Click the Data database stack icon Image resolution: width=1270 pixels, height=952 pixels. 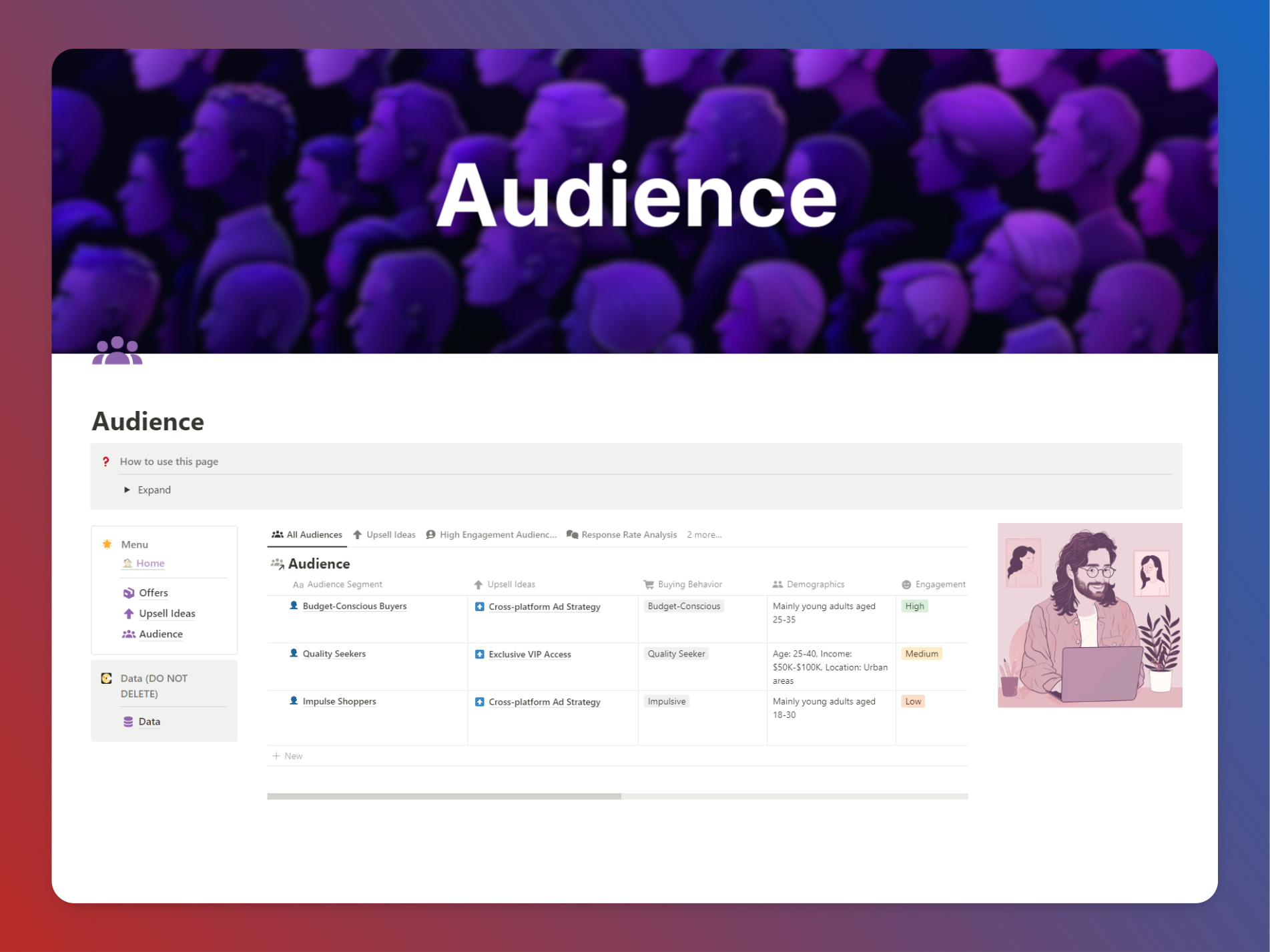[x=128, y=722]
